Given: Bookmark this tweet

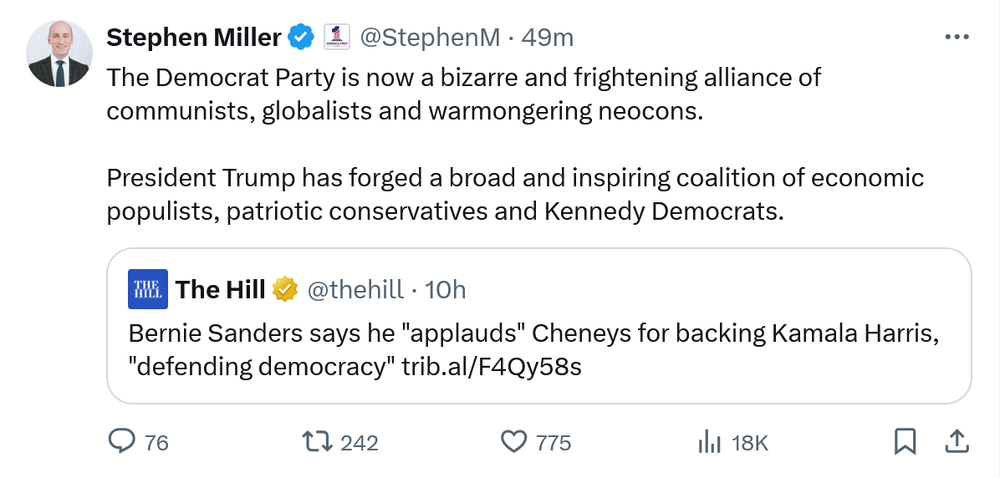Looking at the screenshot, I should tap(905, 441).
